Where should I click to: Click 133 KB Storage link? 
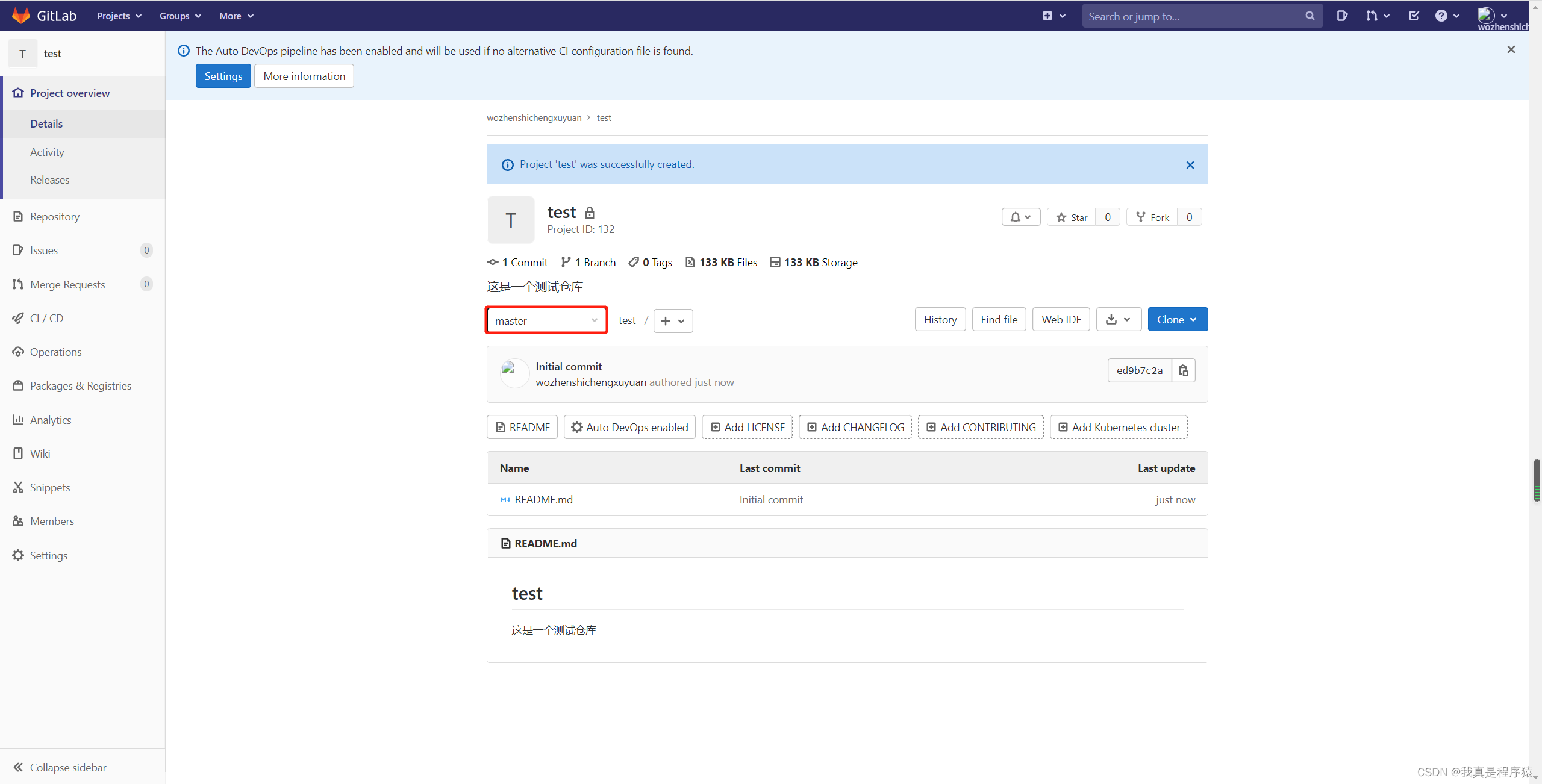(814, 262)
